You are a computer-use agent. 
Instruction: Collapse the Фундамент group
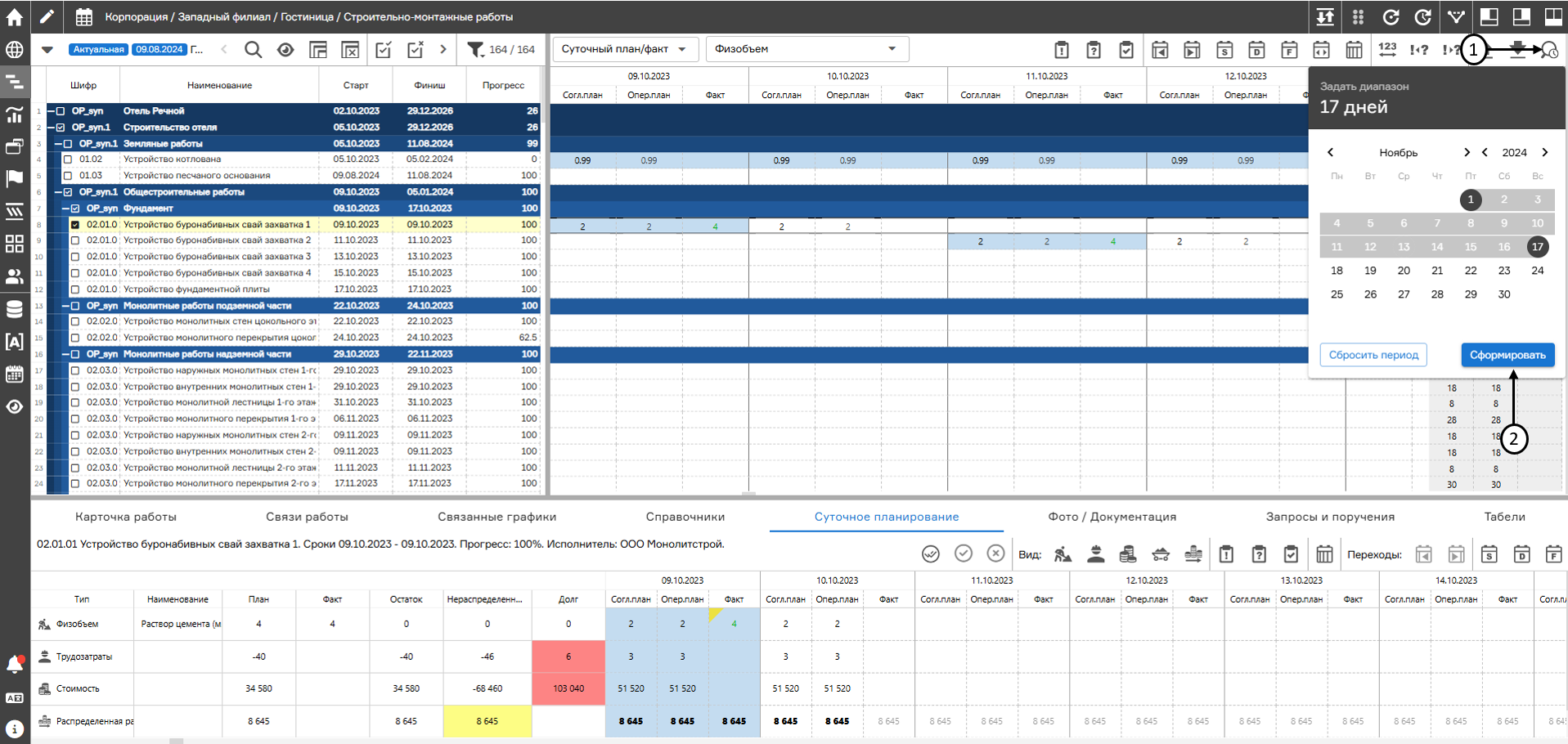click(x=66, y=208)
